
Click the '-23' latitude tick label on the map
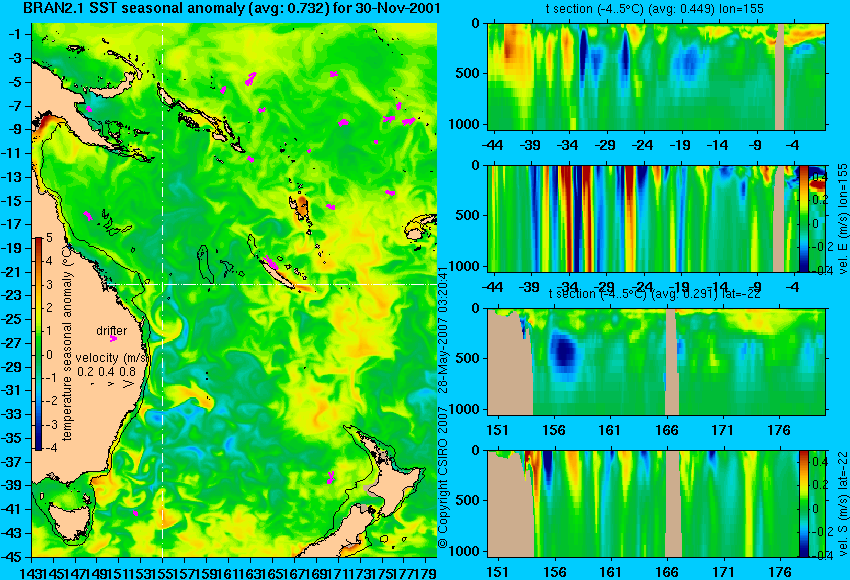coord(11,295)
